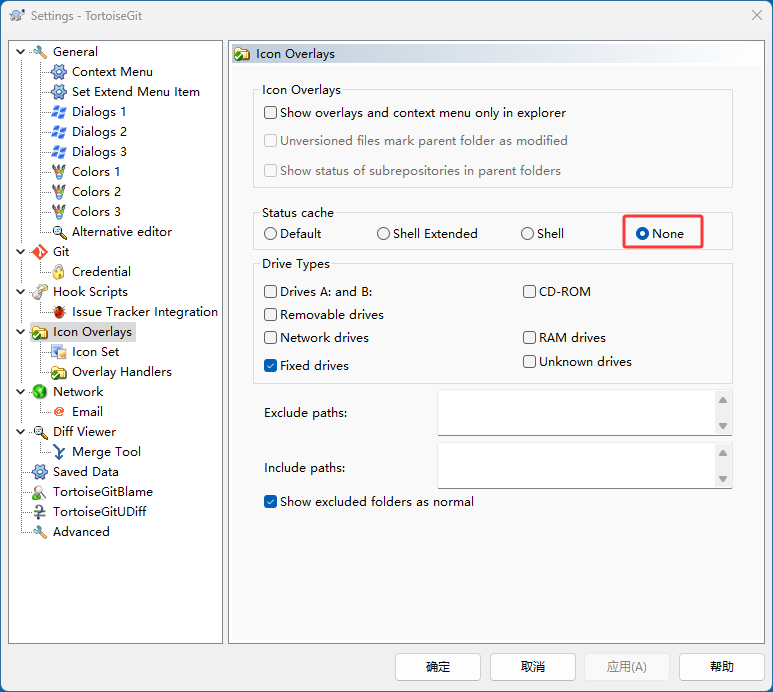Click the TortoiseGitBlame icon

pos(39,492)
